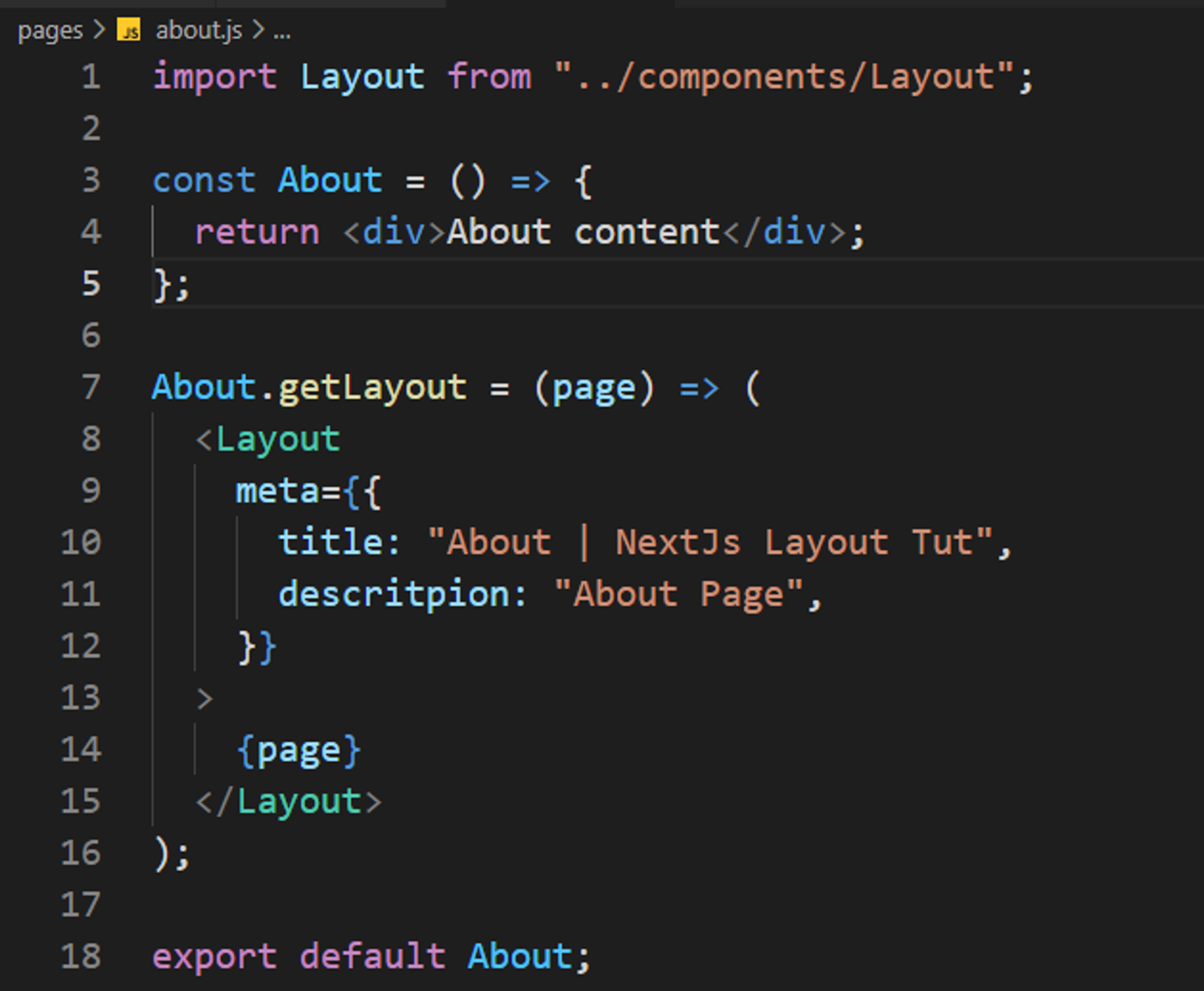Select line number 1 in the gutter
1204x991 pixels.
coord(91,76)
